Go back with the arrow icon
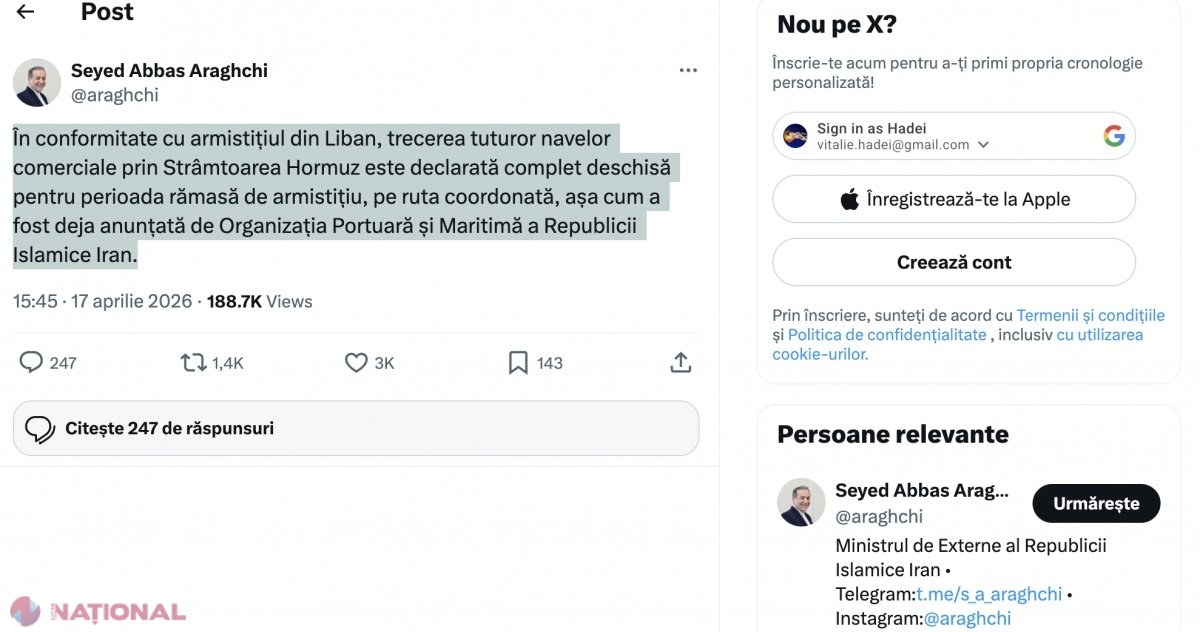The width and height of the screenshot is (1200, 632). tap(25, 12)
